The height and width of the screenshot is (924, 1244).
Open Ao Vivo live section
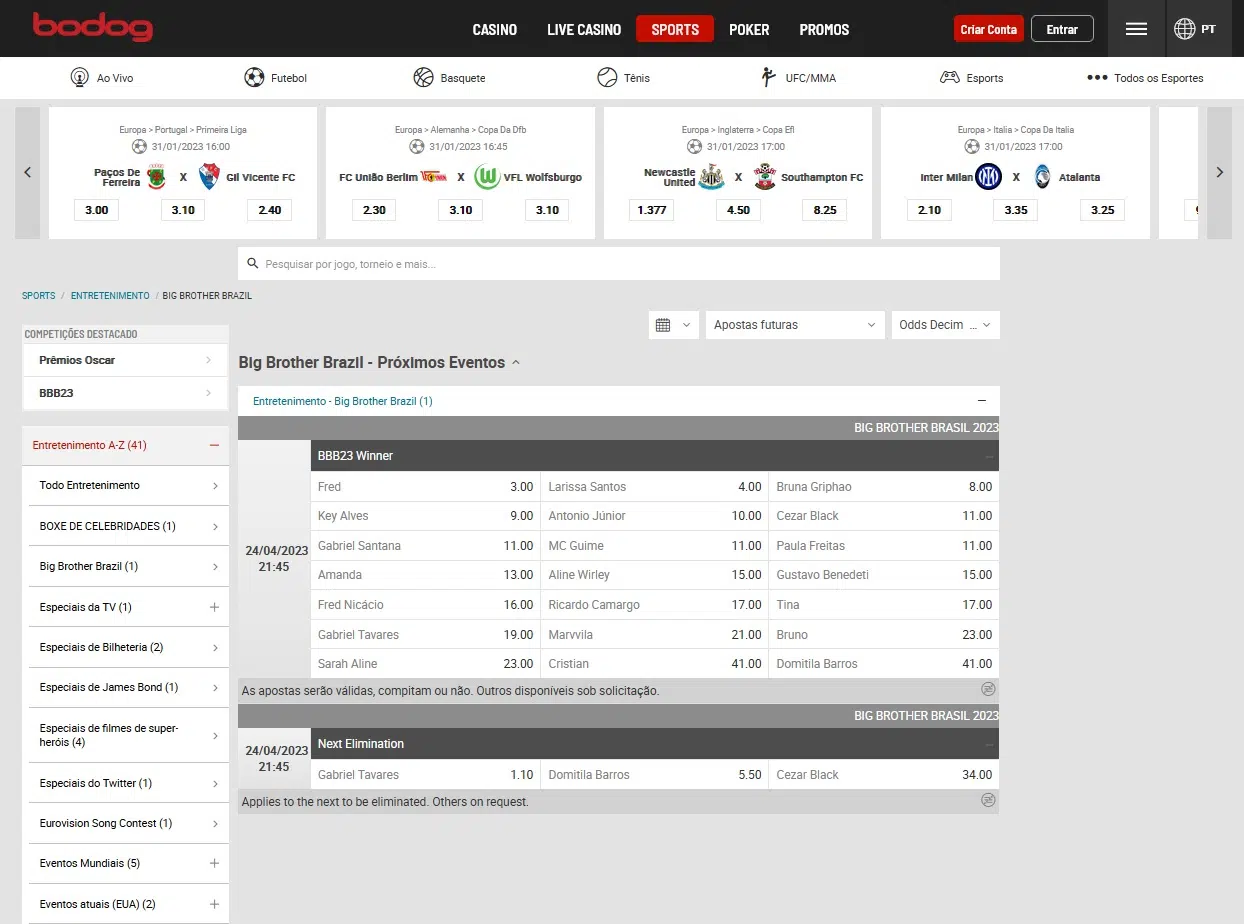tap(80, 78)
